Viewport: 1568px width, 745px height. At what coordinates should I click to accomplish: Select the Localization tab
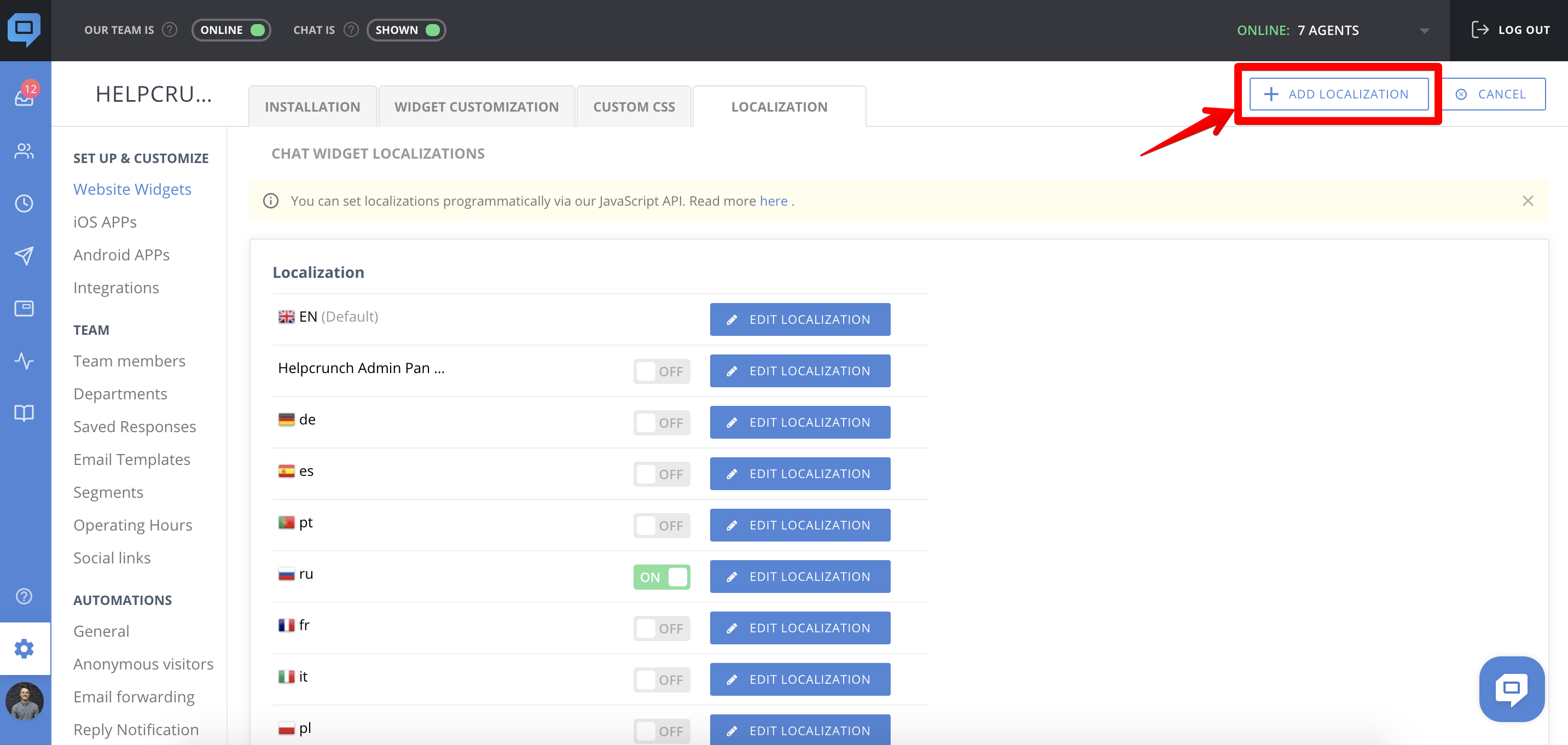(779, 107)
